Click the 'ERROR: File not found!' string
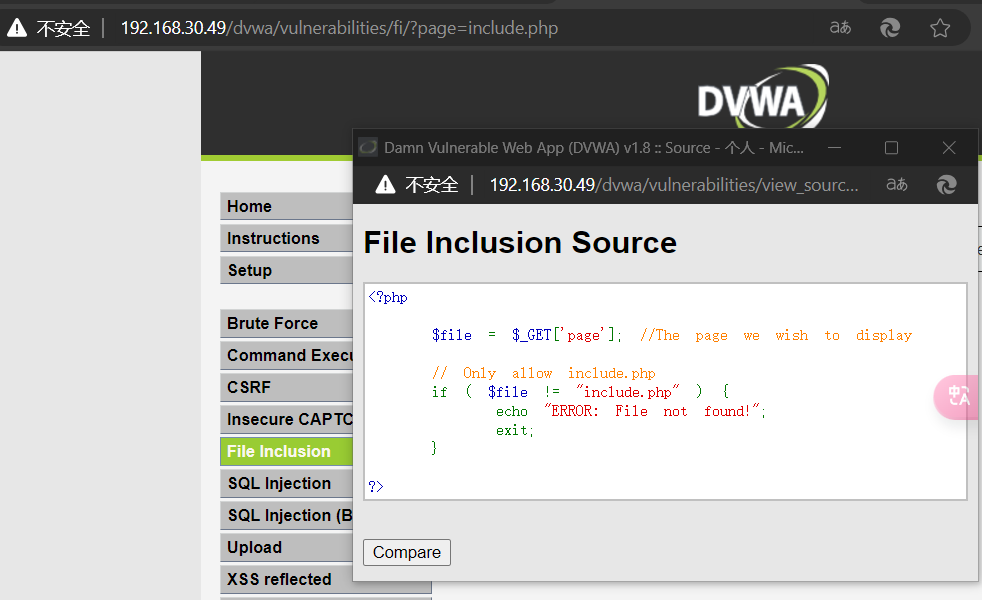982x600 pixels. tap(652, 411)
